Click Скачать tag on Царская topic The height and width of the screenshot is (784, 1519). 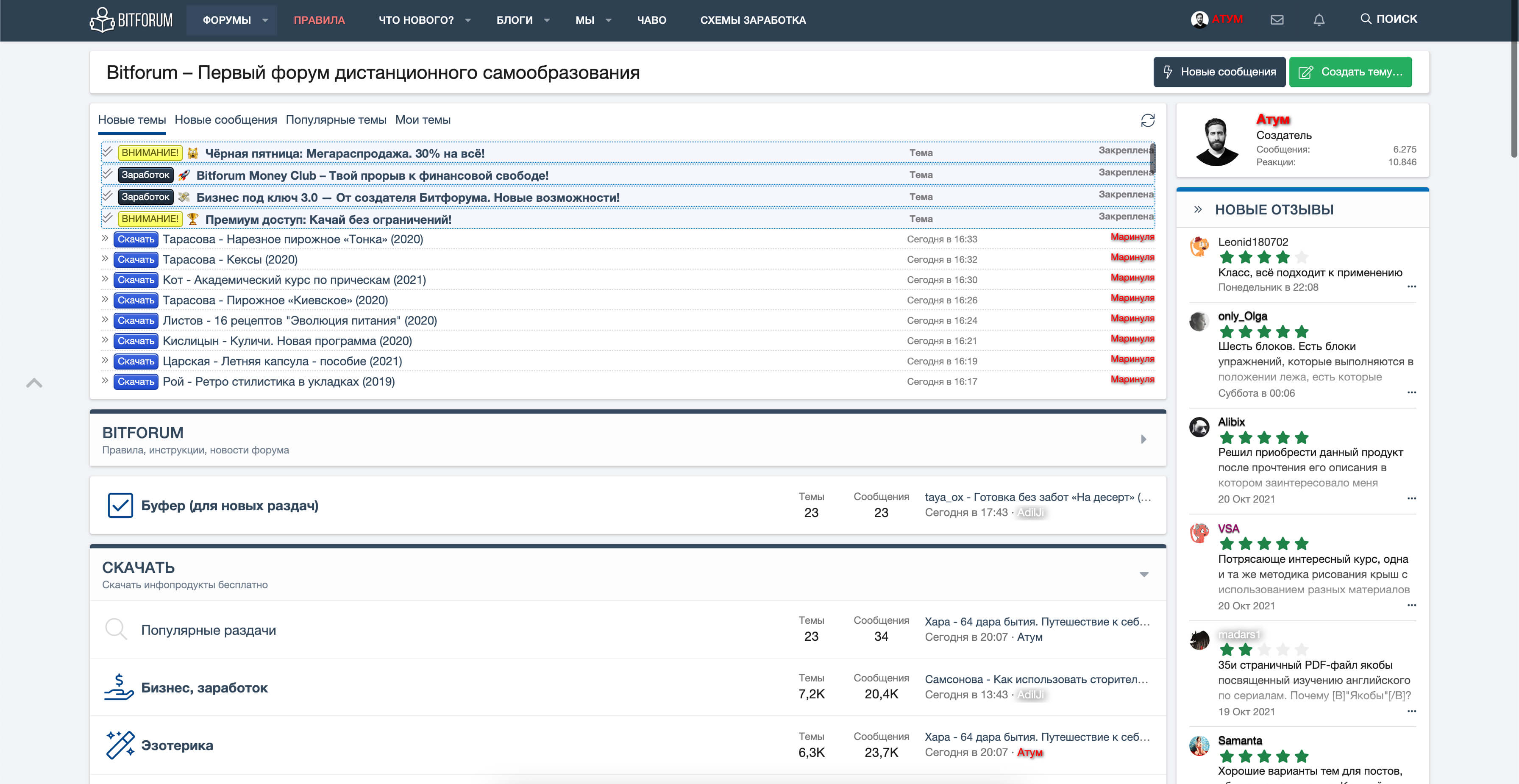136,361
